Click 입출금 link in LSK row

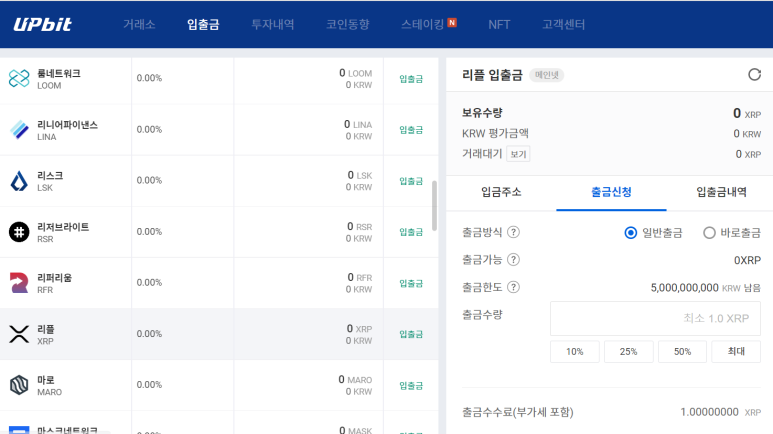pos(411,181)
